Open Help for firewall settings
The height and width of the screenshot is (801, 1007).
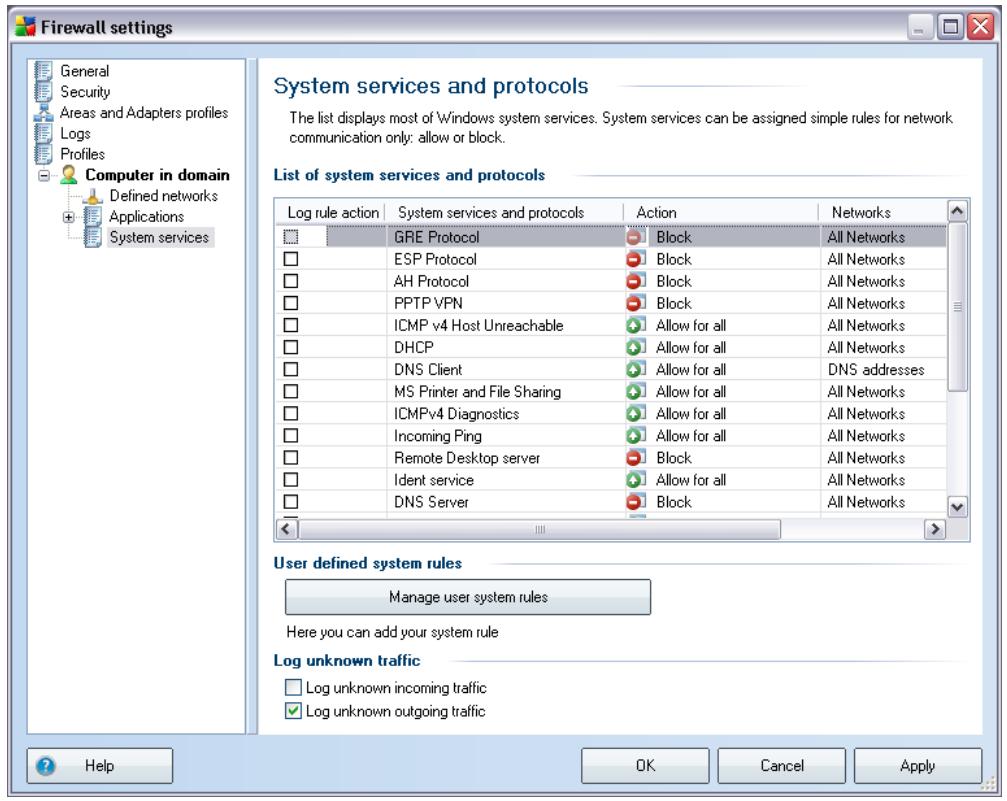point(100,766)
